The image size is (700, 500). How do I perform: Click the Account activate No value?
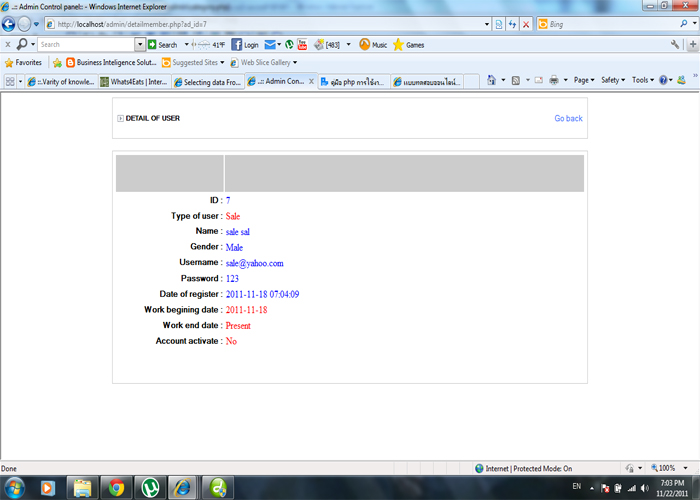click(231, 341)
